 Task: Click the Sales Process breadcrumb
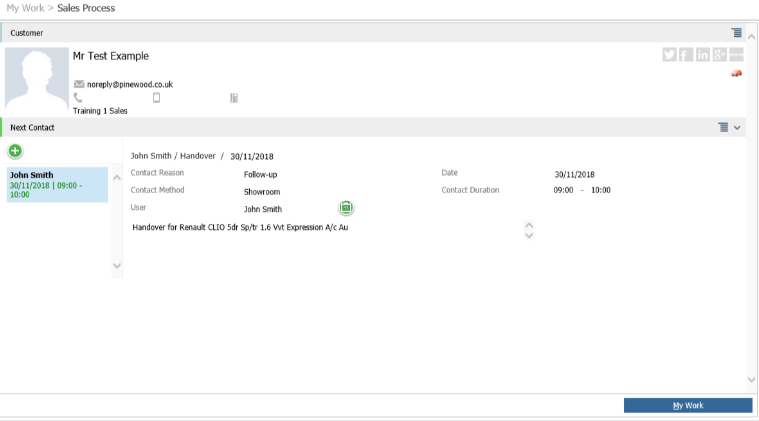(86, 8)
